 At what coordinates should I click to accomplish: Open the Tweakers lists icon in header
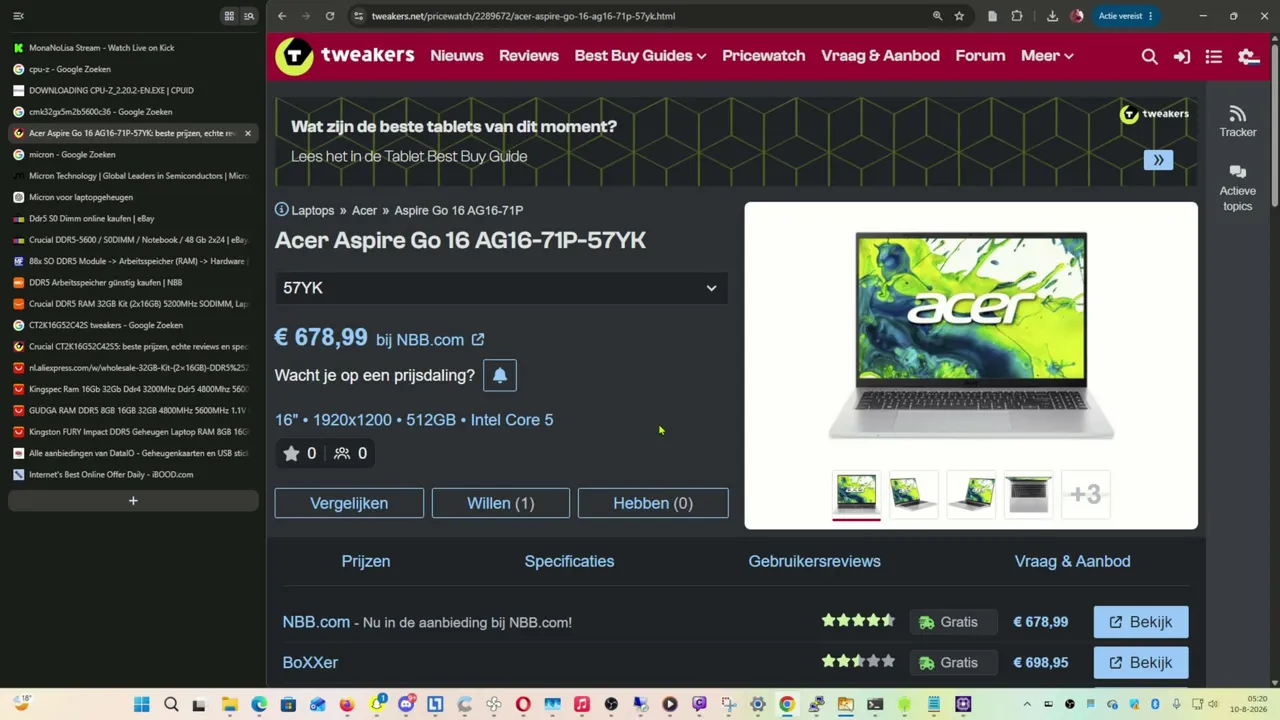click(x=1214, y=57)
